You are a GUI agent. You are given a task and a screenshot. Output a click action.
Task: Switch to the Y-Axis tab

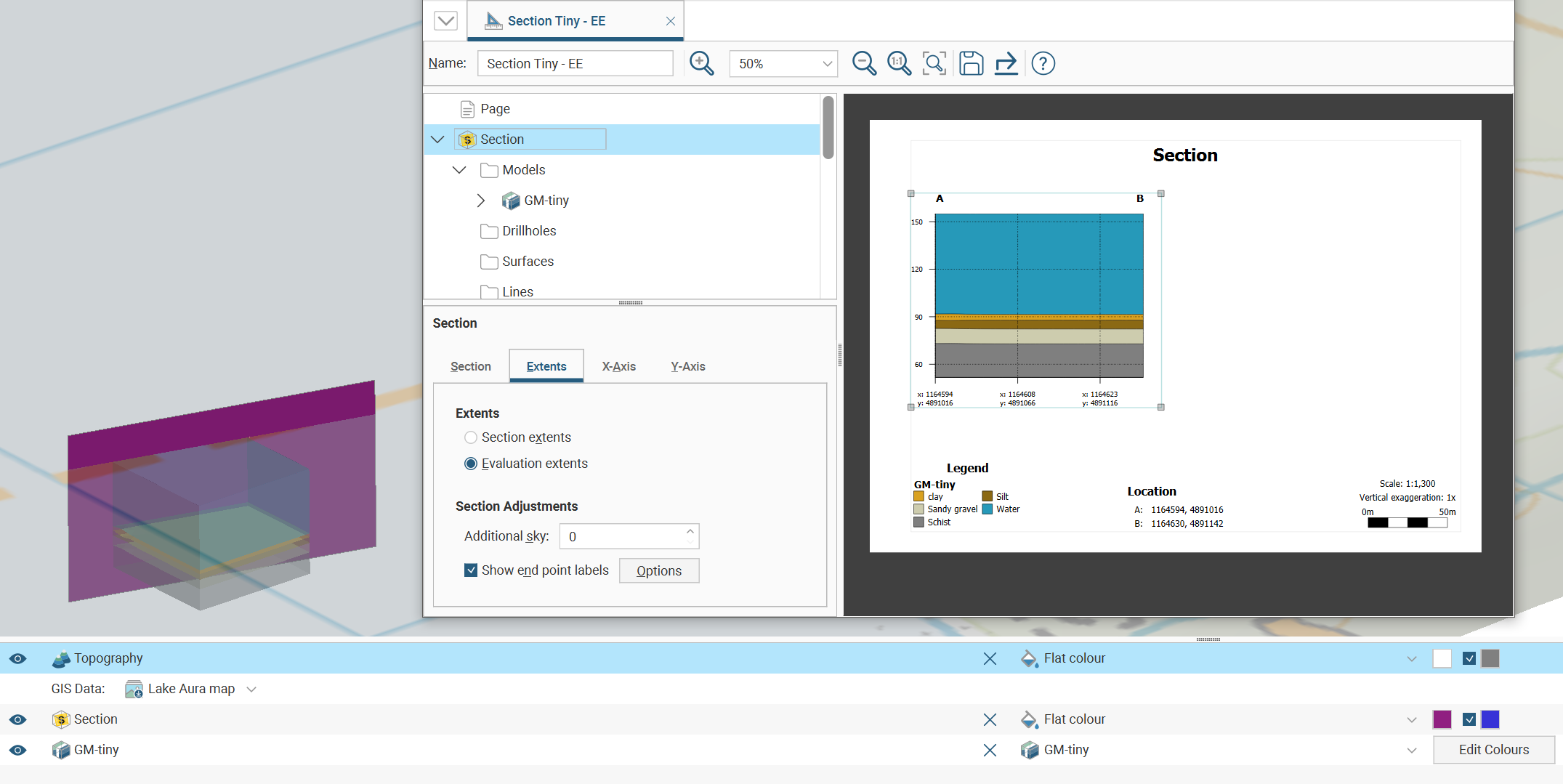pyautogui.click(x=687, y=366)
